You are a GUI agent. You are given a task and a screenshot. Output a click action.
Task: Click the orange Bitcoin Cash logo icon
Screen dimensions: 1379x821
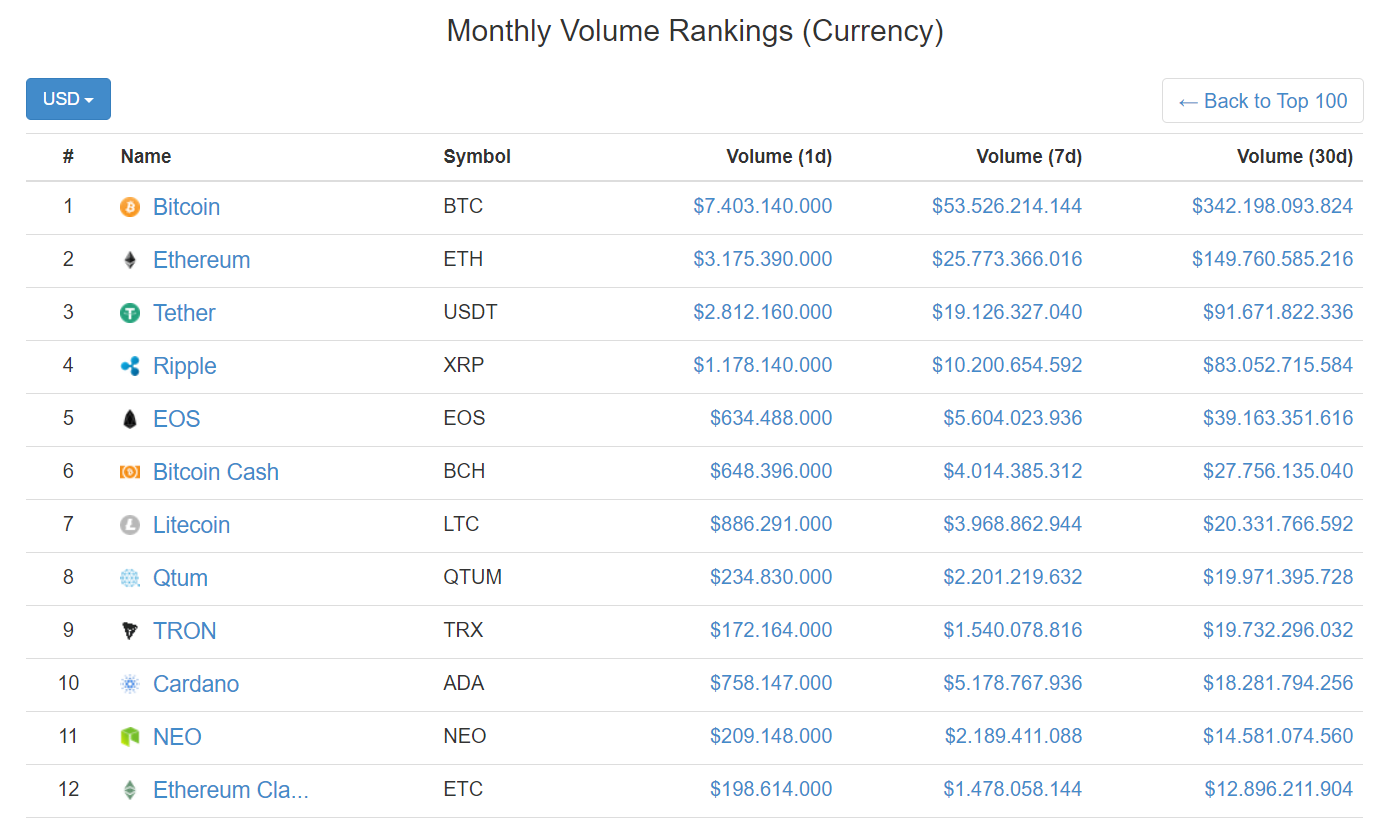tap(130, 472)
